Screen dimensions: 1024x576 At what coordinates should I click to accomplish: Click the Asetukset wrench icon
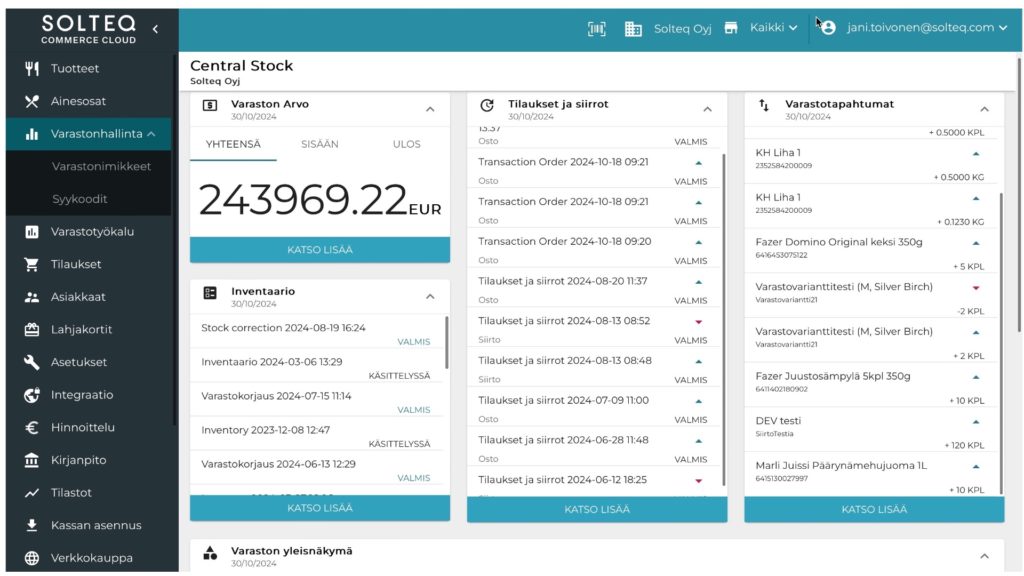[31, 362]
